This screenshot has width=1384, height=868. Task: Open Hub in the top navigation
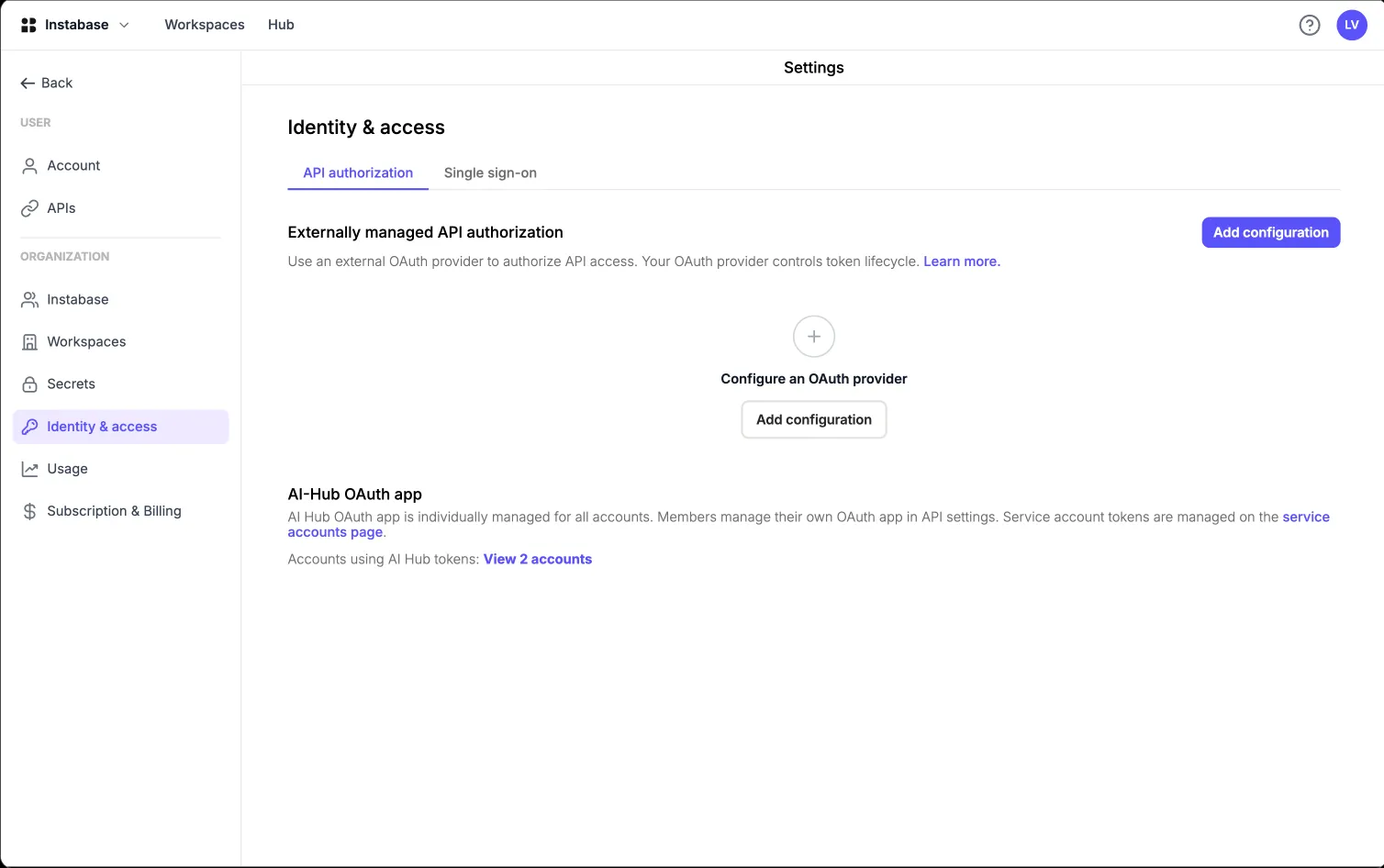[281, 25]
